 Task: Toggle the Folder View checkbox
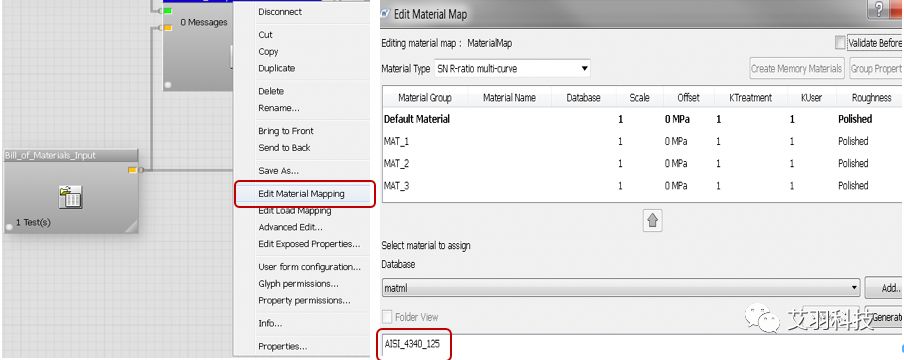[x=387, y=317]
